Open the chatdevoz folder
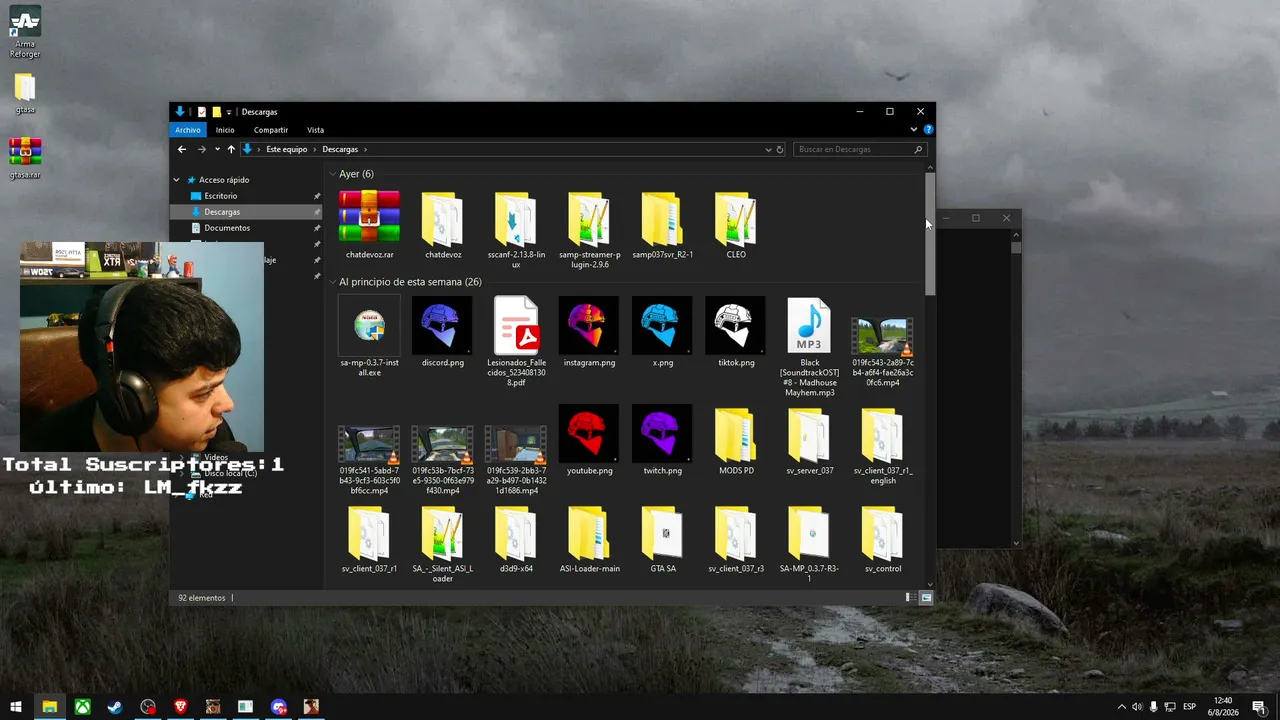Screen dimensions: 1280x720 pos(442,224)
